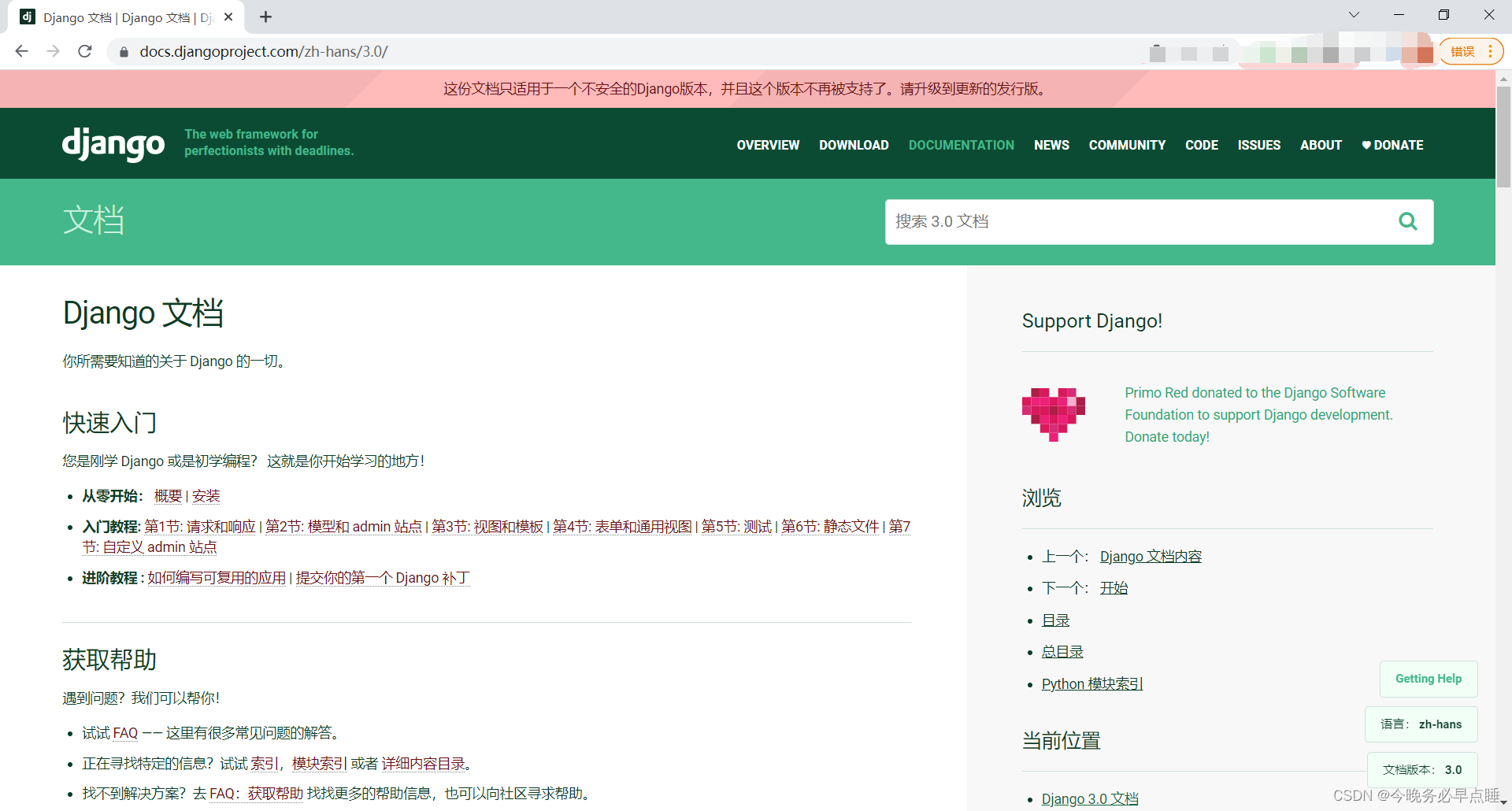Click the address bar URL

(x=264, y=51)
